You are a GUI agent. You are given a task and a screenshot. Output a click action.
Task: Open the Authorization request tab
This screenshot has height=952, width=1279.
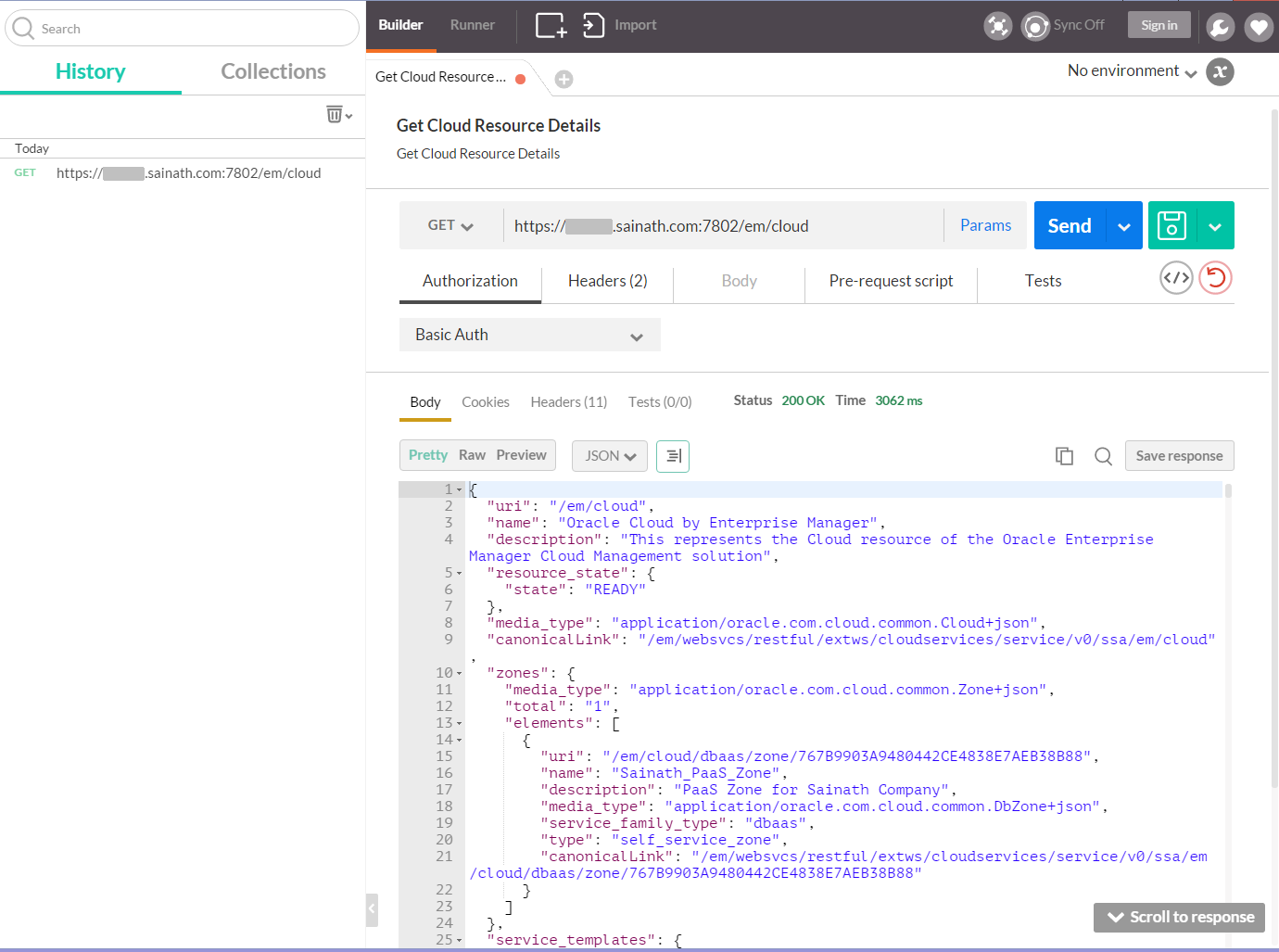(470, 281)
